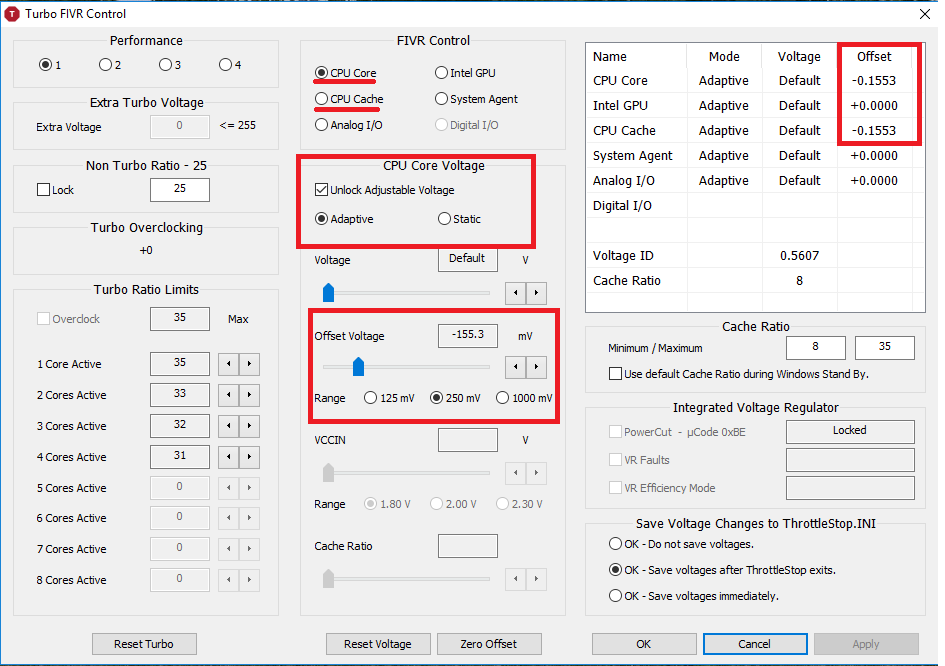945x666 pixels.
Task: Close the Turbo FIVR Control window
Action: click(925, 14)
